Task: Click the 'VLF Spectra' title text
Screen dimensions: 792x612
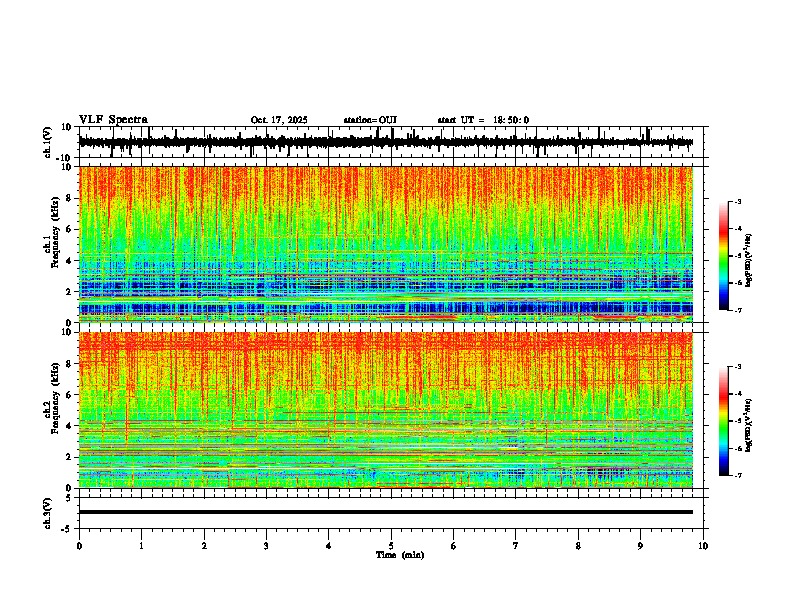Action: click(113, 120)
